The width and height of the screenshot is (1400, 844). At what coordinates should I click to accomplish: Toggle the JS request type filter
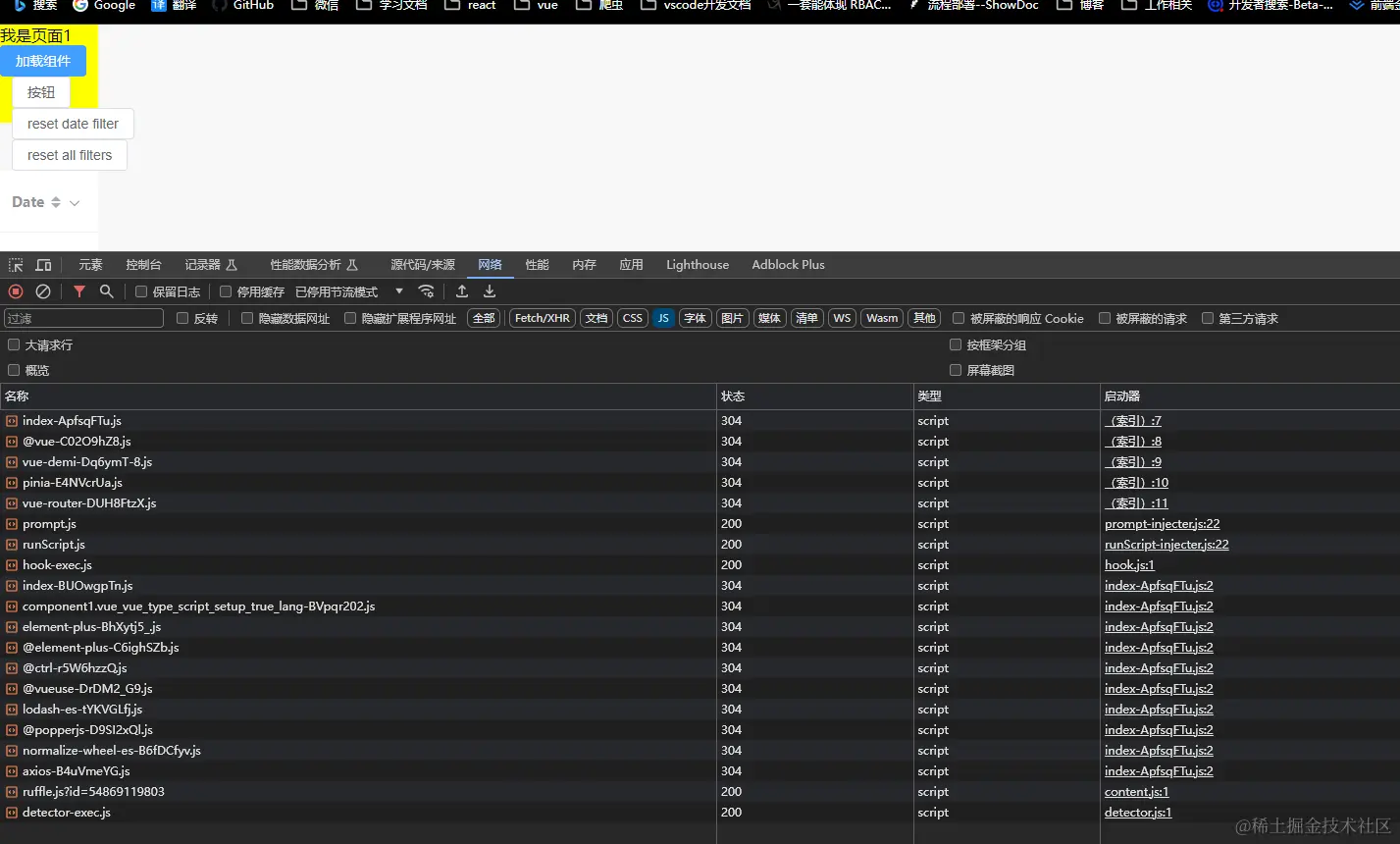pos(663,318)
